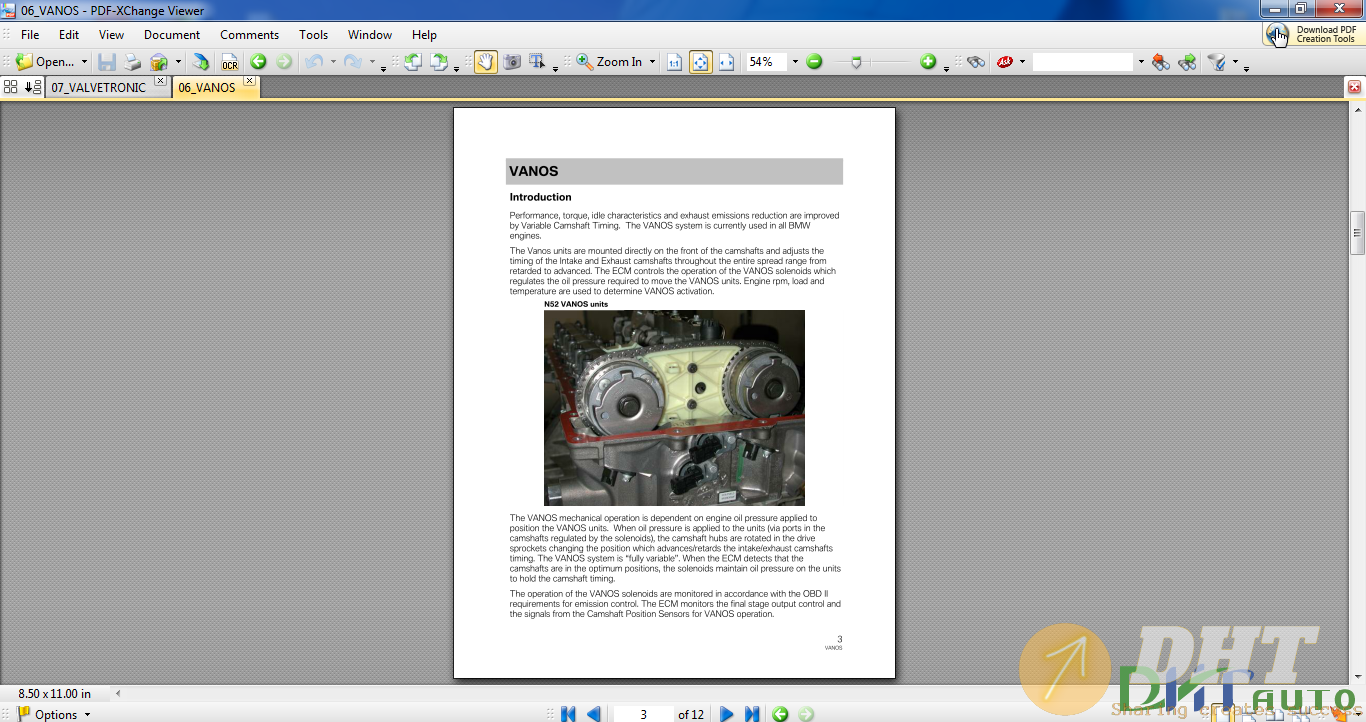Open the Tools menu
This screenshot has width=1366, height=722.
(314, 34)
